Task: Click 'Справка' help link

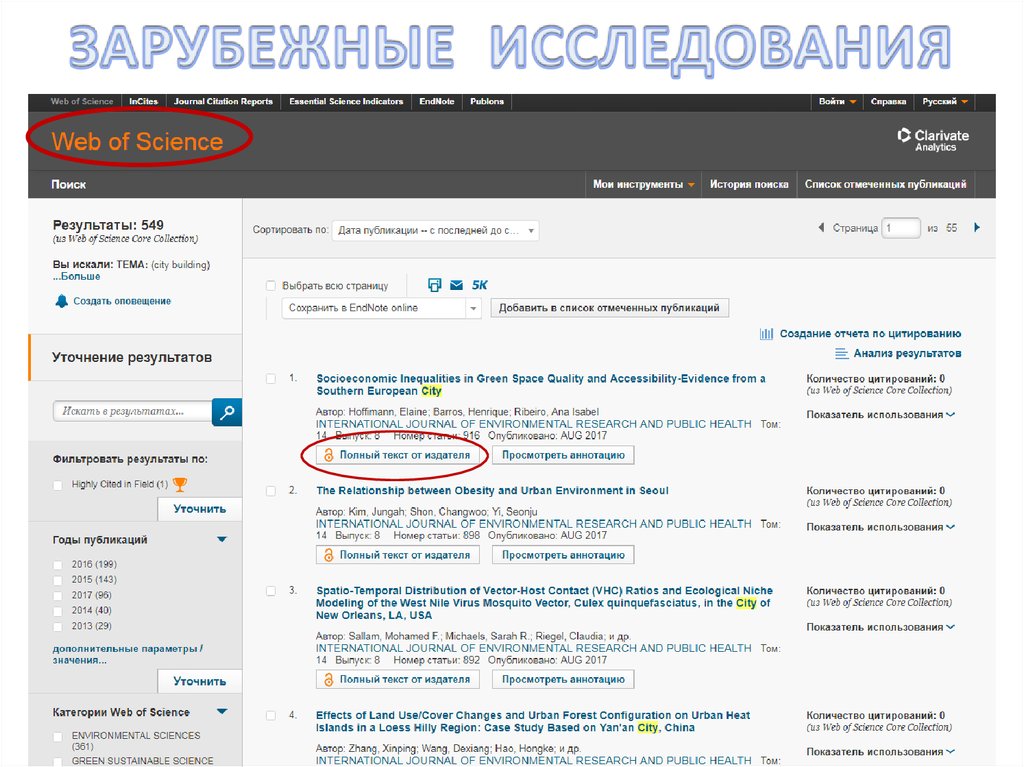Action: pyautogui.click(x=888, y=102)
